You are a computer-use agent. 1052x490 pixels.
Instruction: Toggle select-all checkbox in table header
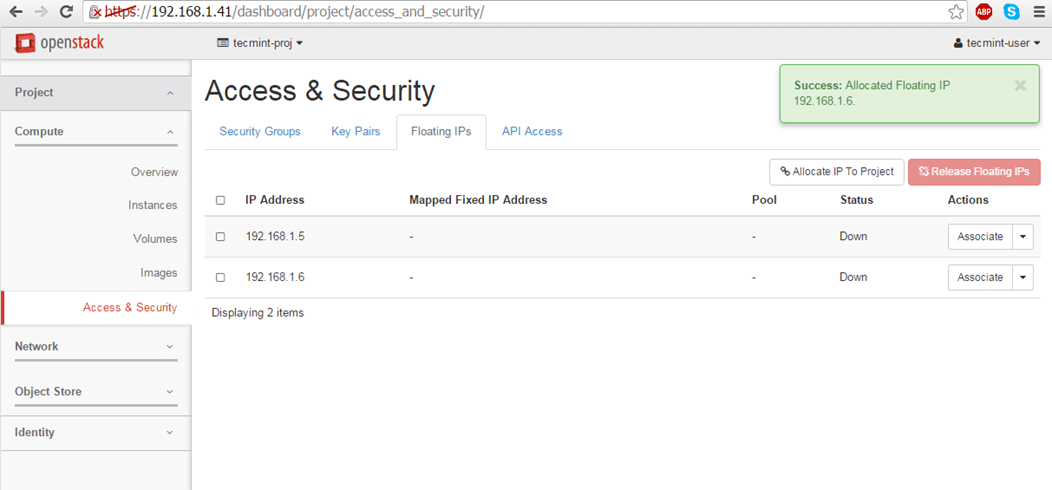(x=220, y=200)
